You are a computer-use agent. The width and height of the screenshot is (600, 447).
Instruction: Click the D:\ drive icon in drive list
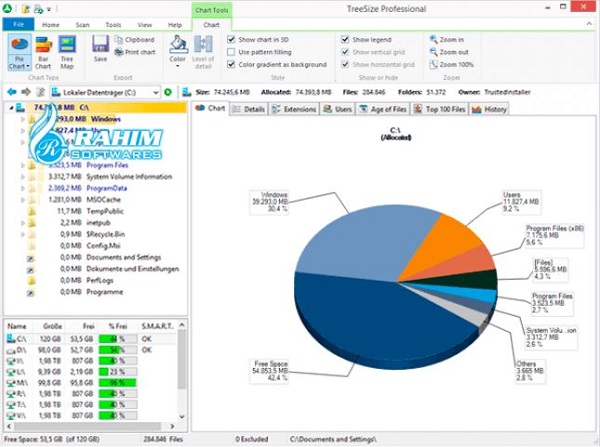pyautogui.click(x=11, y=350)
